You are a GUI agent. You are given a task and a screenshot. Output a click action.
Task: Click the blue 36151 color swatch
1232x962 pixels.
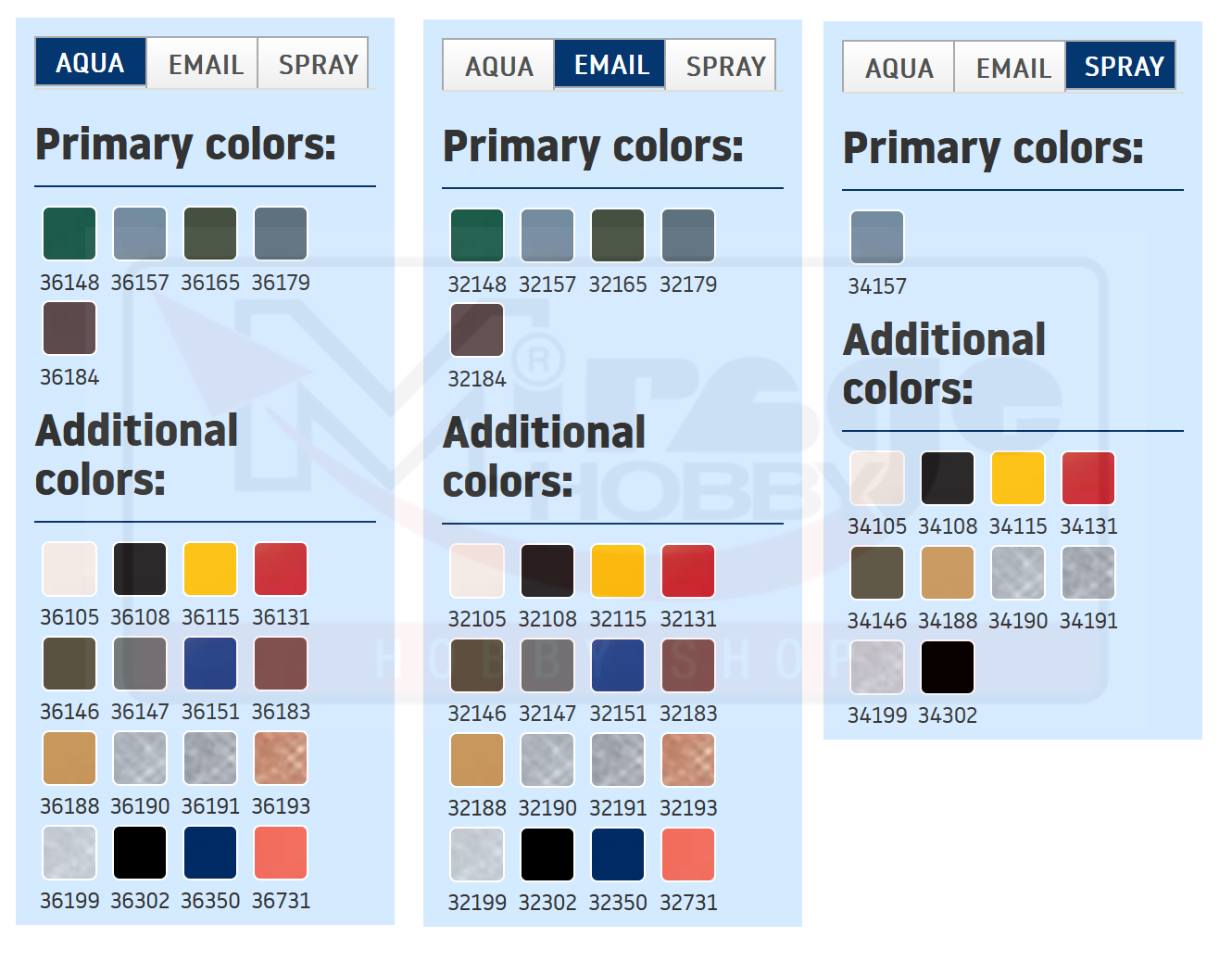point(210,664)
